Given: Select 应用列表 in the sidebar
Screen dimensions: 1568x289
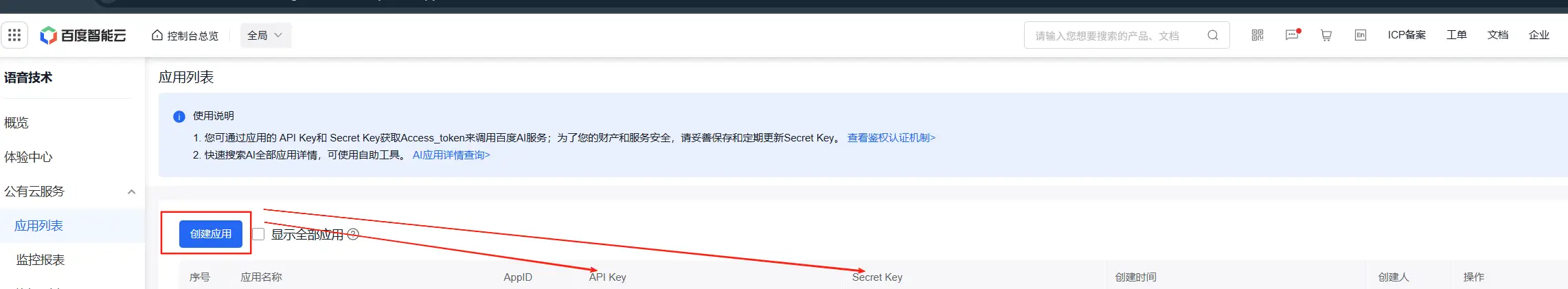Looking at the screenshot, I should click(39, 226).
